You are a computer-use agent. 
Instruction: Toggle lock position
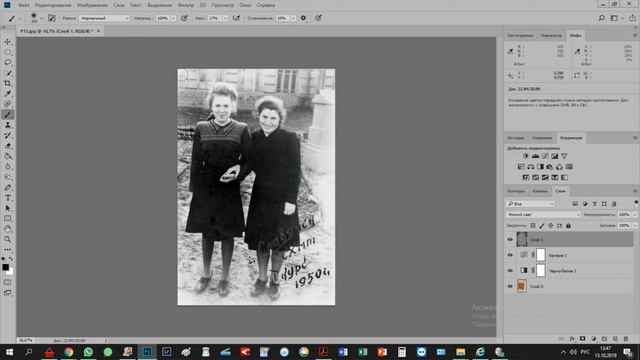pyautogui.click(x=551, y=225)
